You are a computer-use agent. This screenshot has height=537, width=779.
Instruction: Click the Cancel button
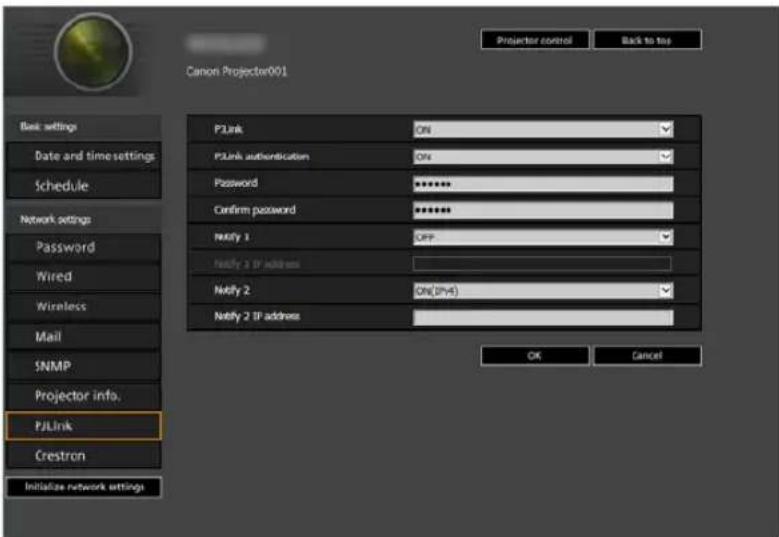(x=647, y=356)
